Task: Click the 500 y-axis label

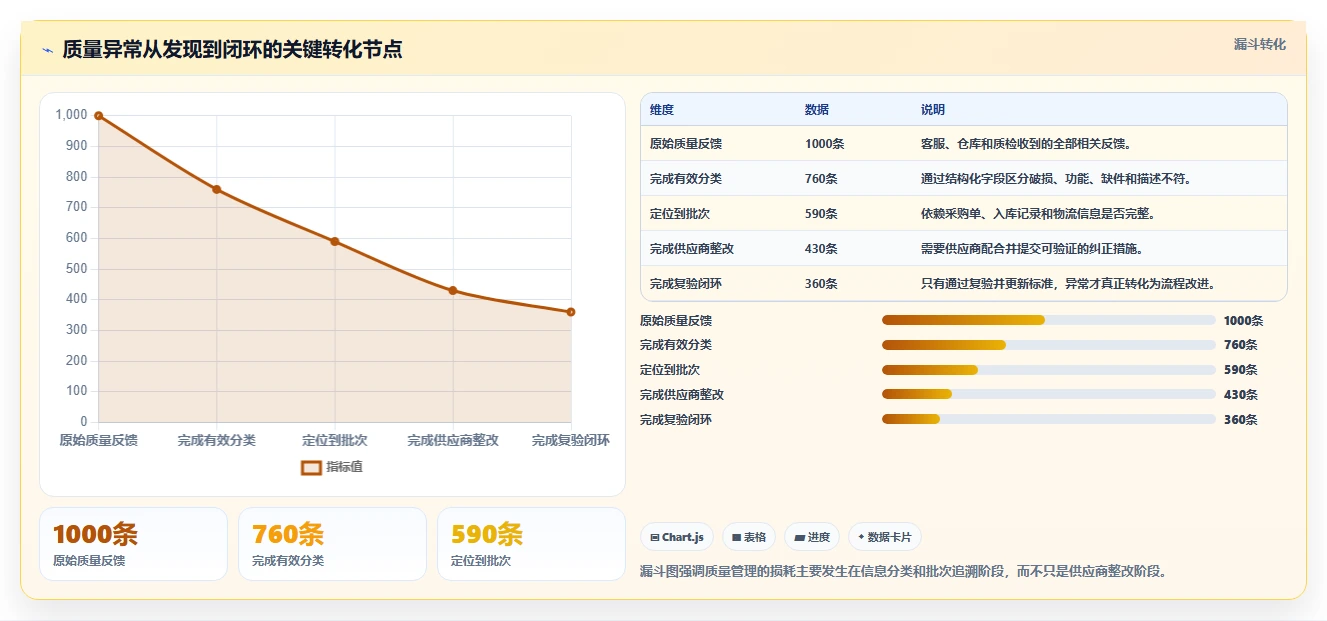Action: pyautogui.click(x=77, y=269)
